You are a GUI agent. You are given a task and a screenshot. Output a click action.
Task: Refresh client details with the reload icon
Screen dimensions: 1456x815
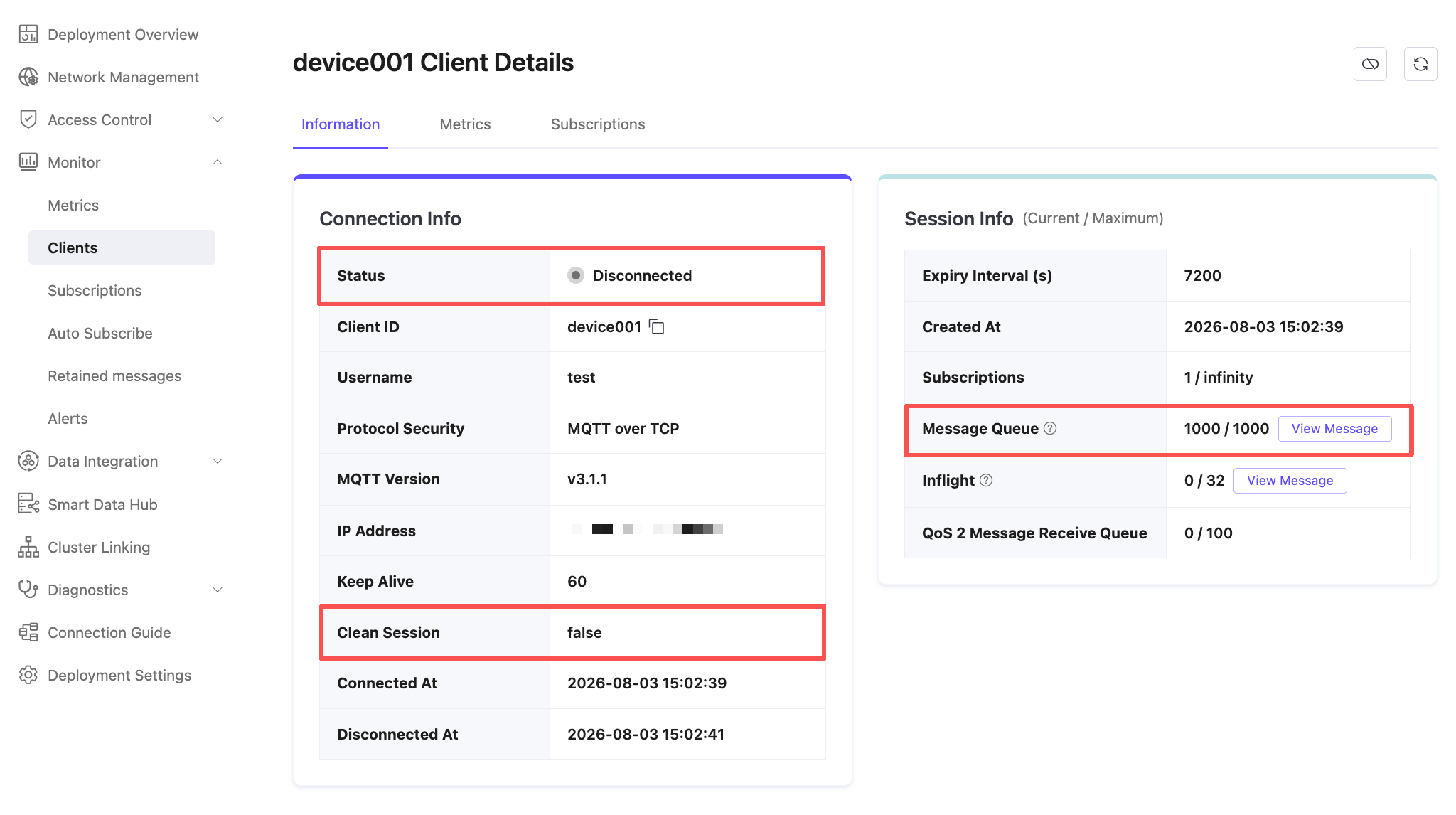point(1420,64)
